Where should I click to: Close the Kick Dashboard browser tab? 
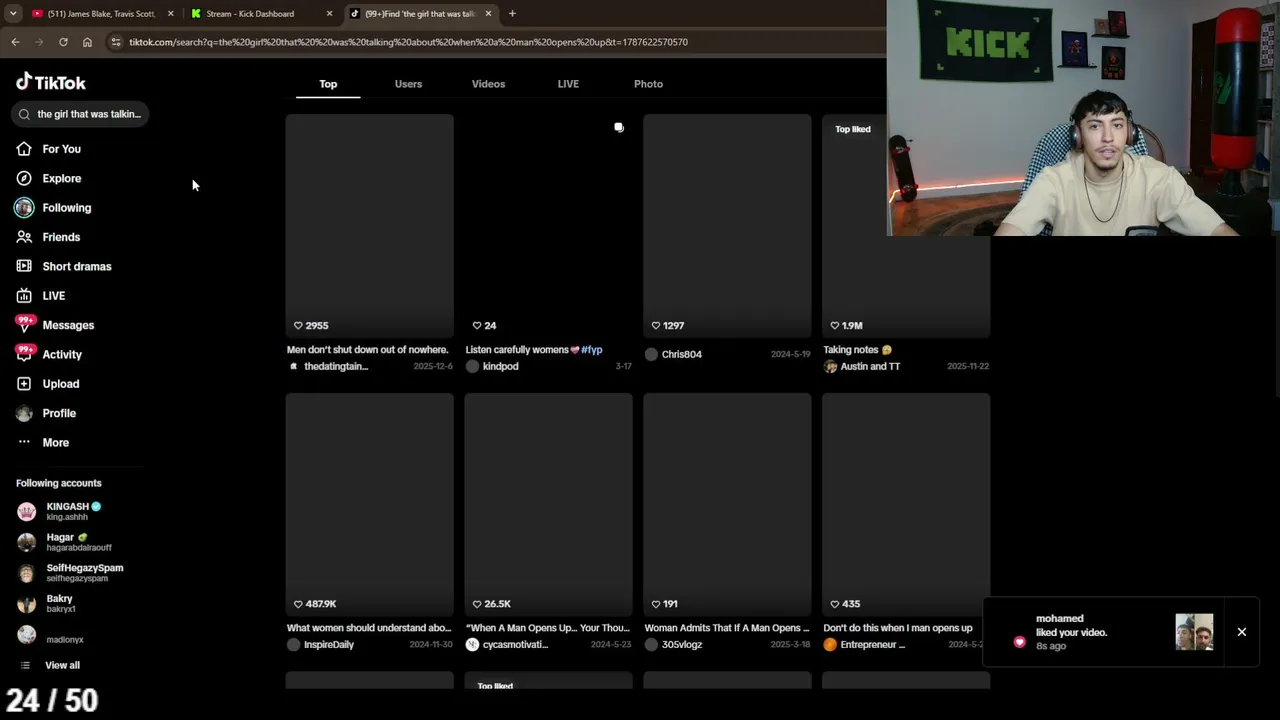329,14
